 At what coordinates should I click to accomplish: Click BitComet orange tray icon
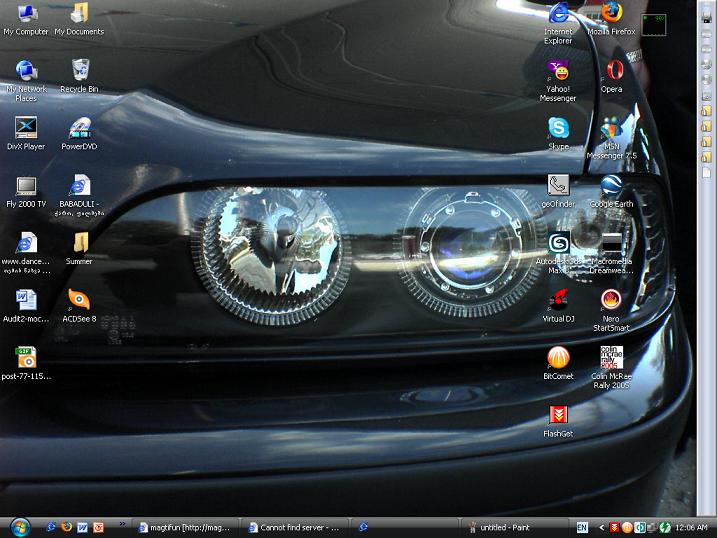(x=627, y=527)
